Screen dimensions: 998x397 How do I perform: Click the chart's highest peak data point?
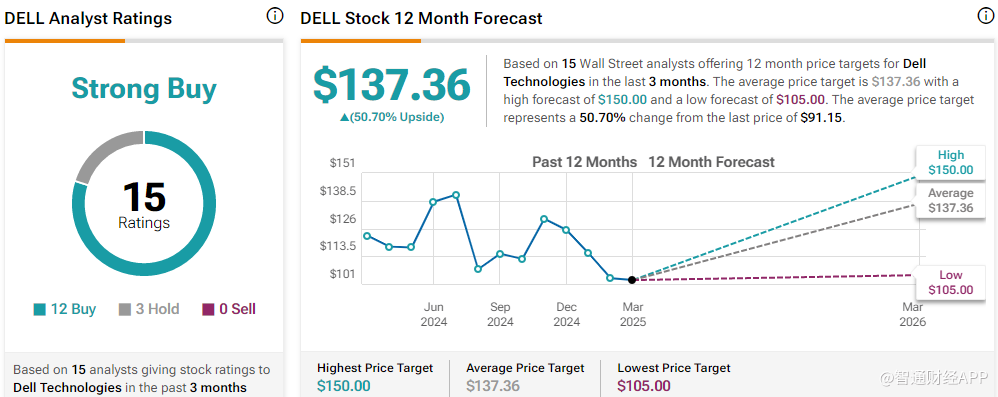456,195
